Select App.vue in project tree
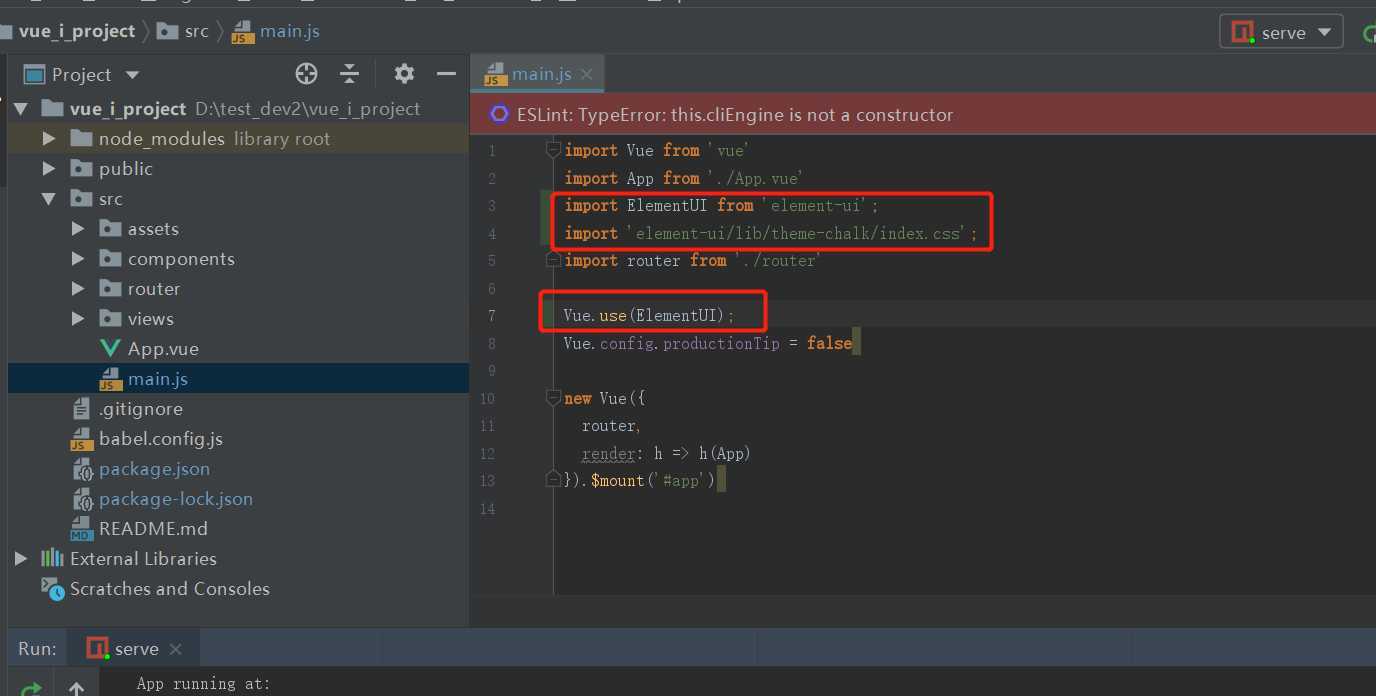Screen dimensions: 1376x696 click(x=163, y=349)
